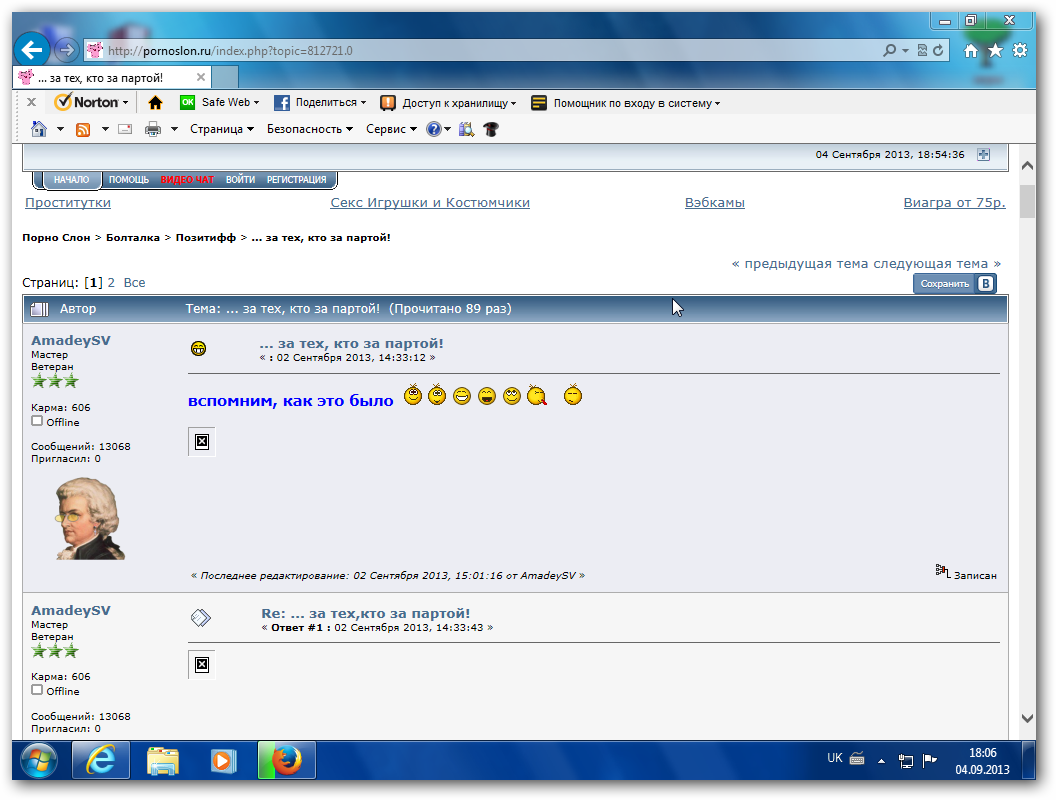The width and height of the screenshot is (1056, 800).
Task: Click the vertical scrollbar down arrow
Action: tap(1027, 718)
